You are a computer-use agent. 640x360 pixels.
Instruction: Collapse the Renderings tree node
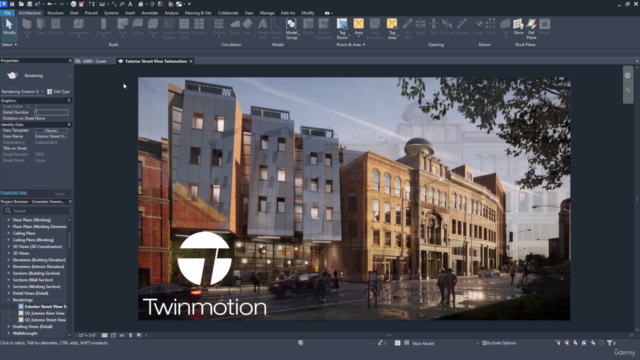(x=9, y=300)
